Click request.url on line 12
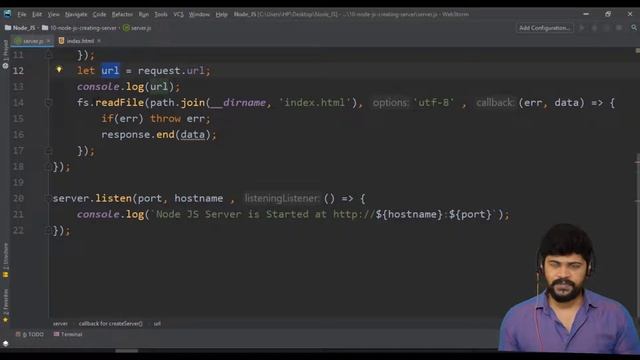Viewport: 640px width, 360px height. click(x=171, y=71)
